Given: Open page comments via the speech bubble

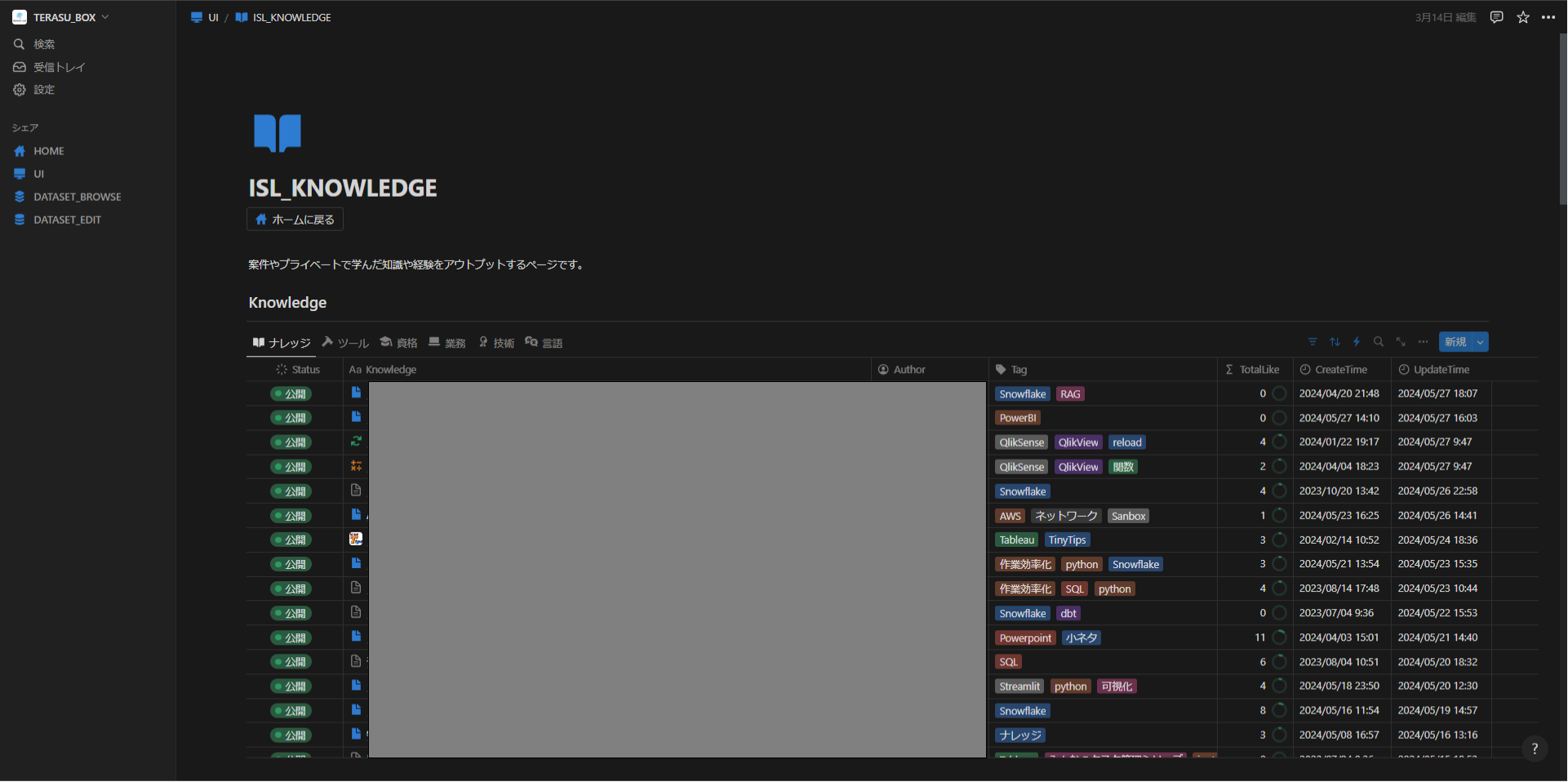Looking at the screenshot, I should pyautogui.click(x=1496, y=16).
